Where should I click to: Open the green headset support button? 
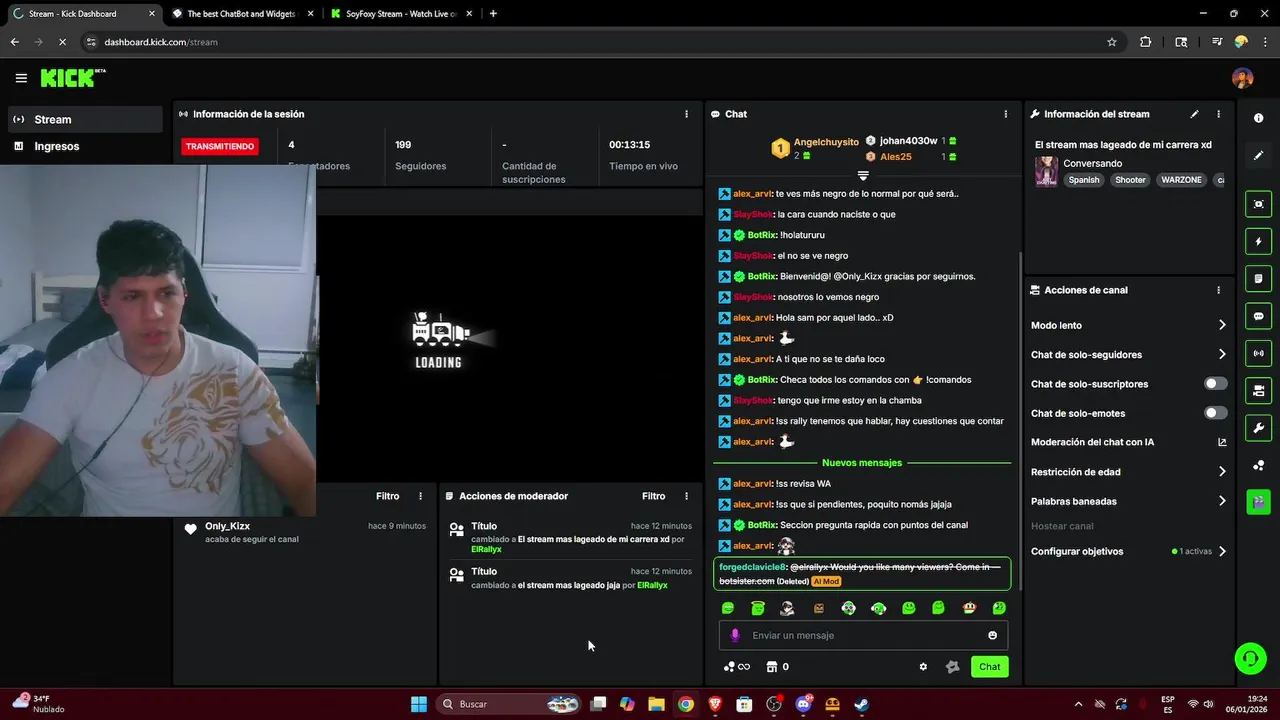click(x=1249, y=657)
